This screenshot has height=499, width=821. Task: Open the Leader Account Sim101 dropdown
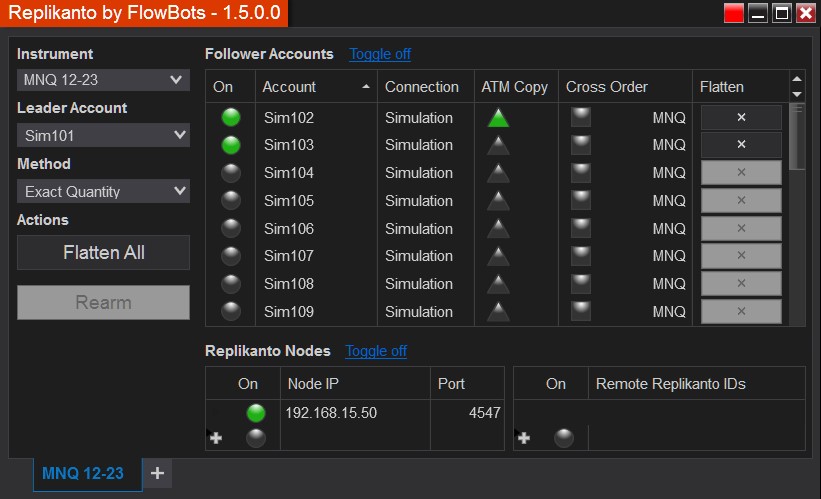click(x=103, y=135)
